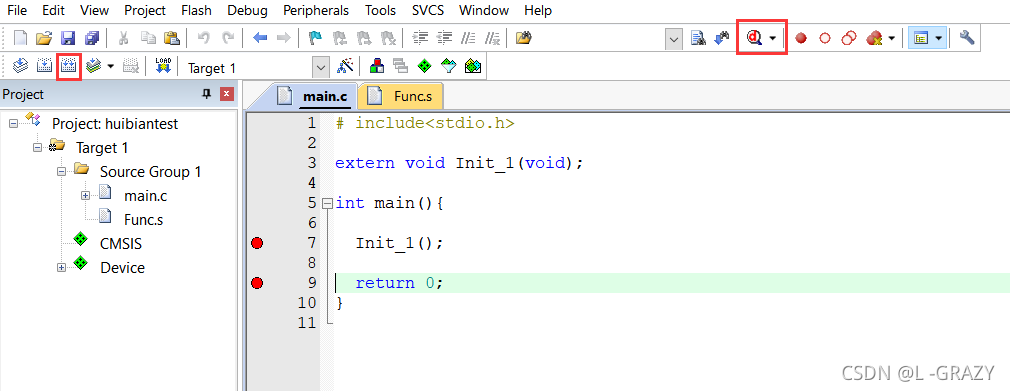Collapse the Source Group 1 folder node
This screenshot has height=391, width=1010.
pos(61,172)
